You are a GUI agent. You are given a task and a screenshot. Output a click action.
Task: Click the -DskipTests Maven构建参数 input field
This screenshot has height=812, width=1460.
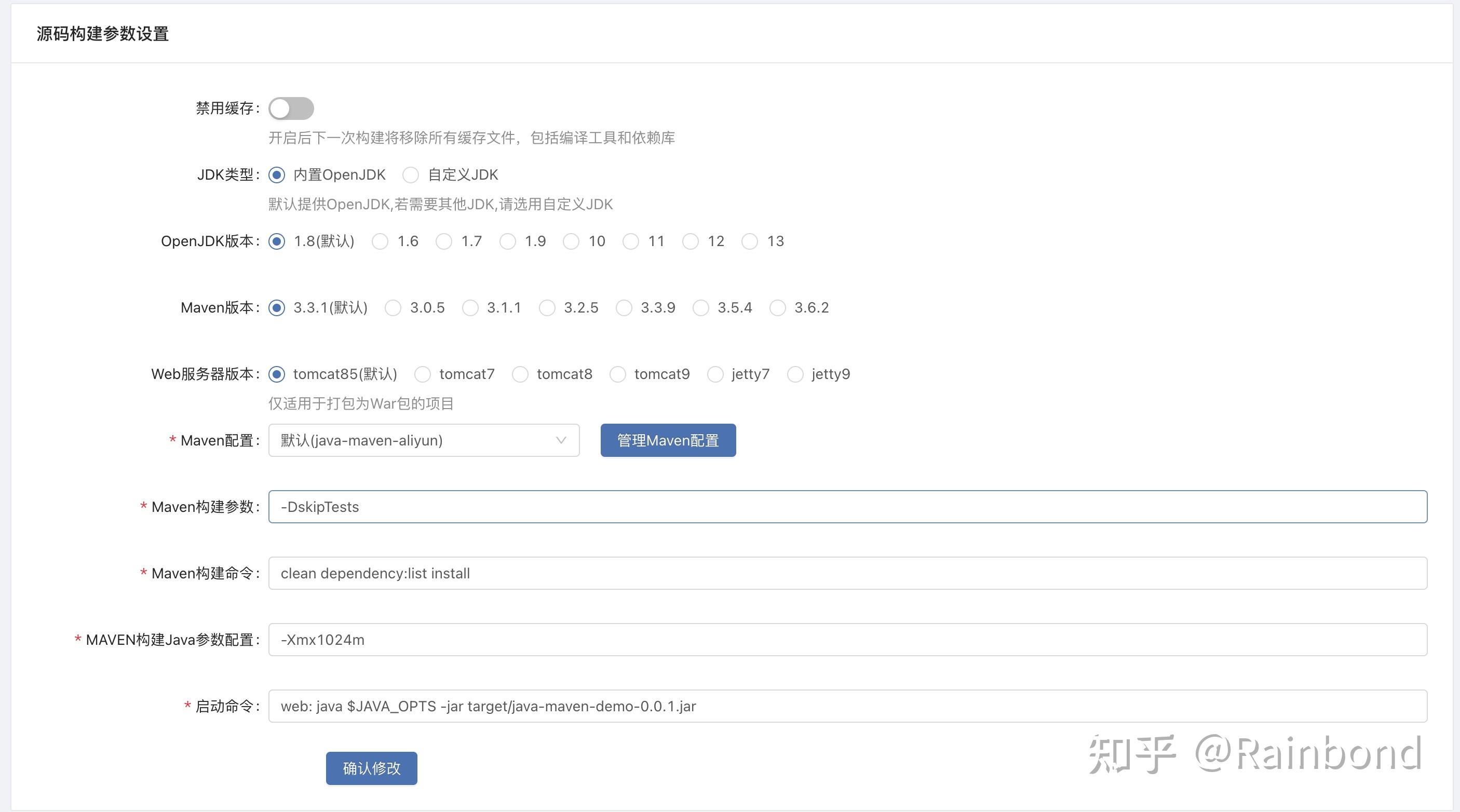[793, 507]
